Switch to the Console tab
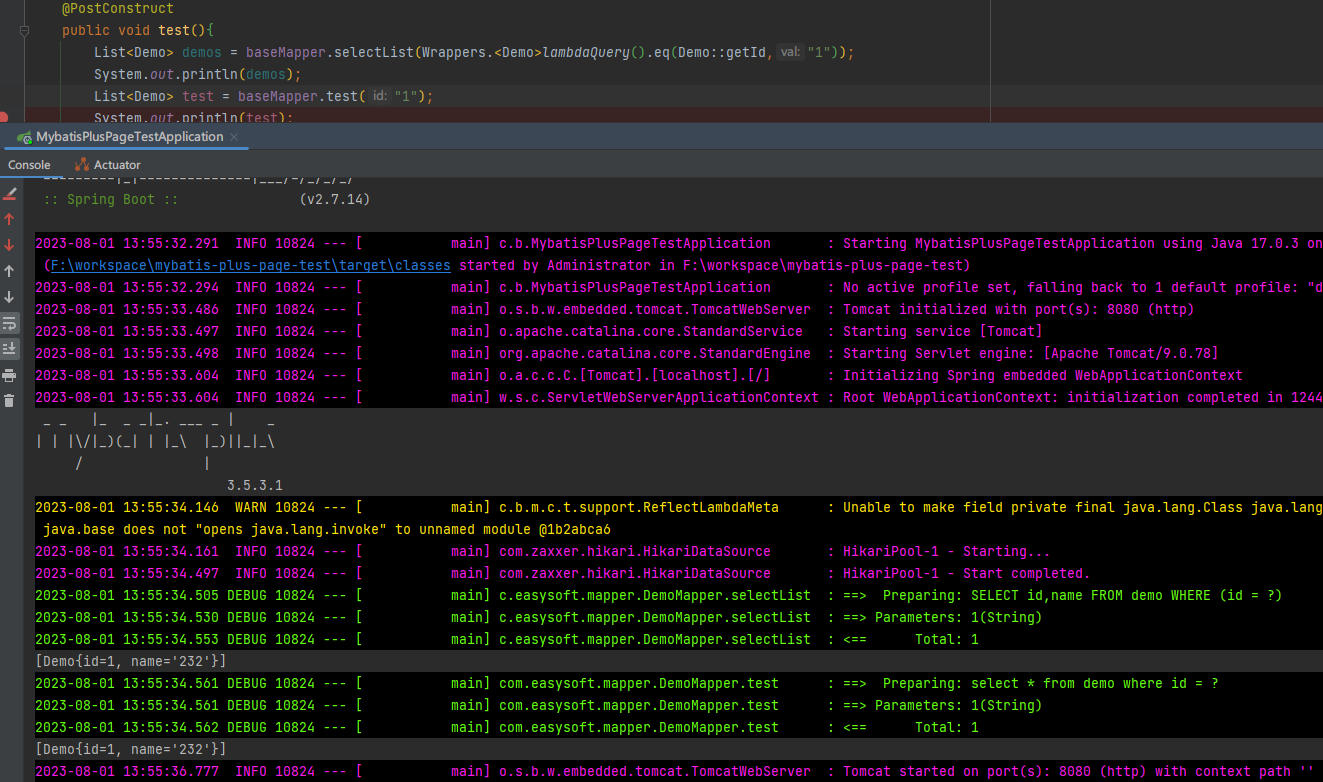The height and width of the screenshot is (782, 1323). 29,165
